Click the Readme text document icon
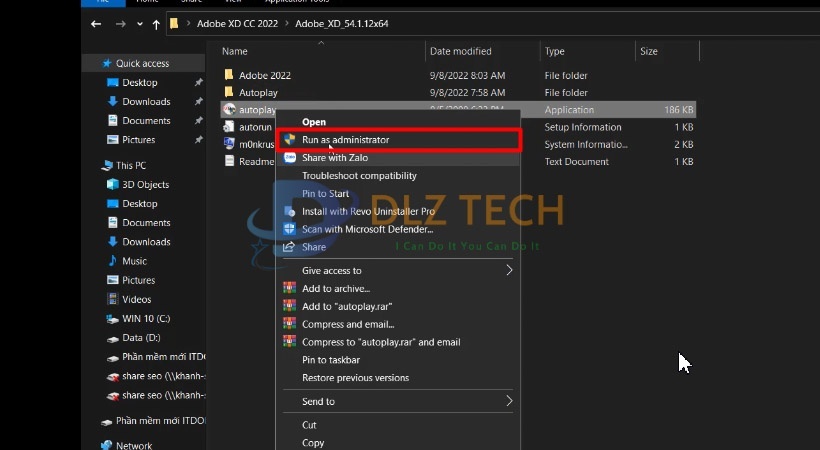This screenshot has width=820, height=450. coord(229,161)
